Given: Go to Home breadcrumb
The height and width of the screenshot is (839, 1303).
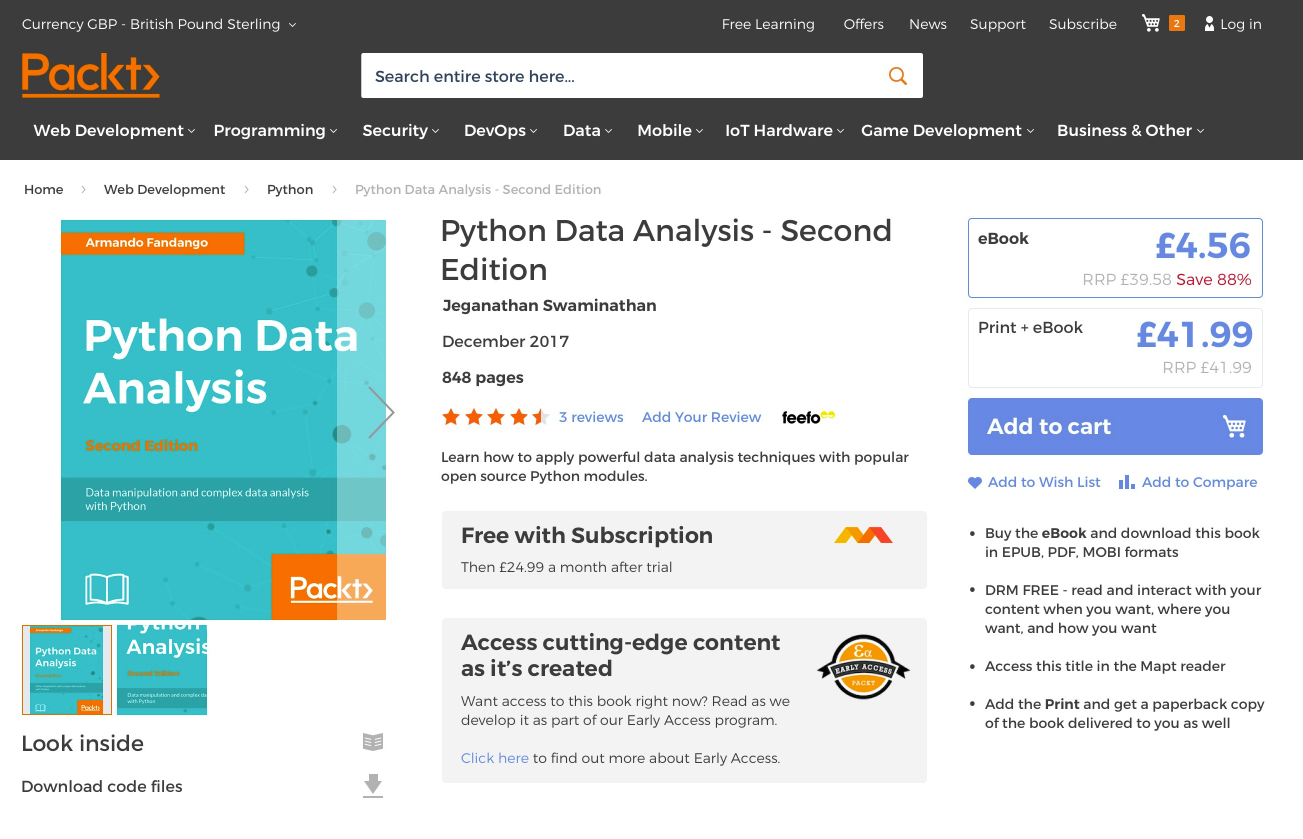Looking at the screenshot, I should pyautogui.click(x=43, y=189).
